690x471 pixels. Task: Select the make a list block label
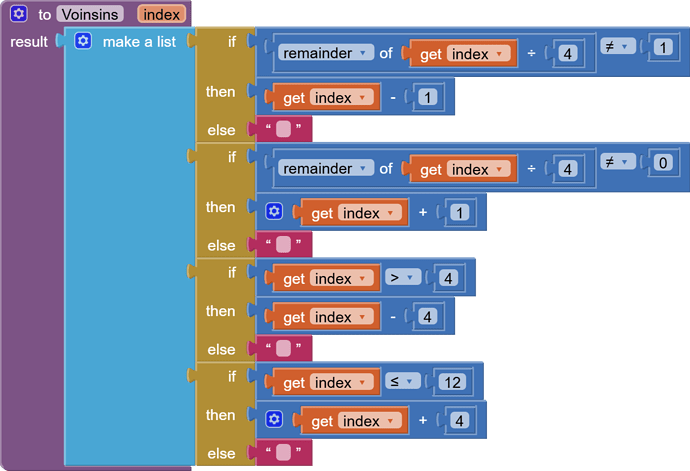point(139,42)
